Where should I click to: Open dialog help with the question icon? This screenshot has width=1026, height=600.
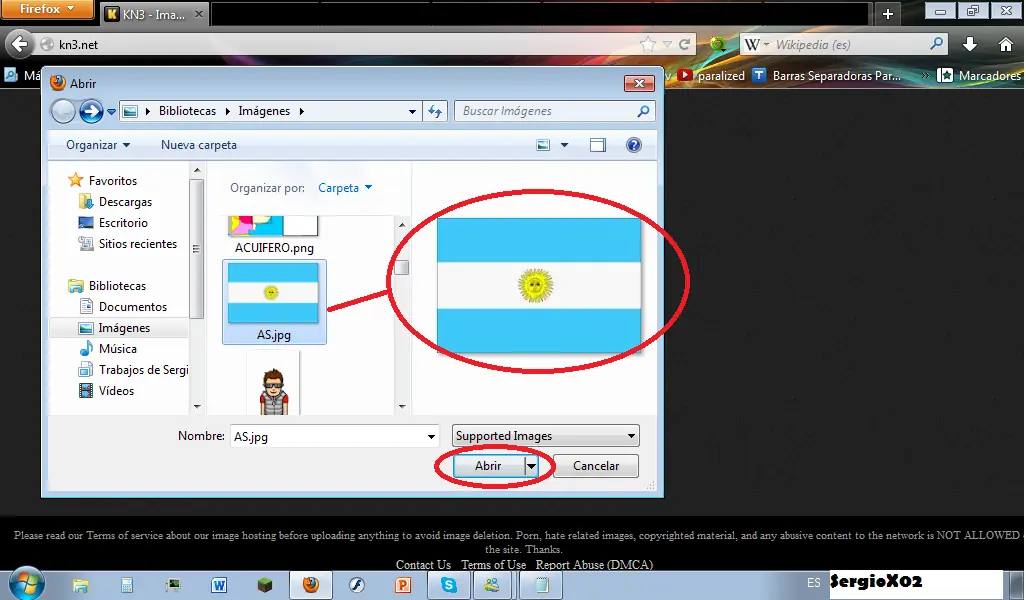coord(633,145)
